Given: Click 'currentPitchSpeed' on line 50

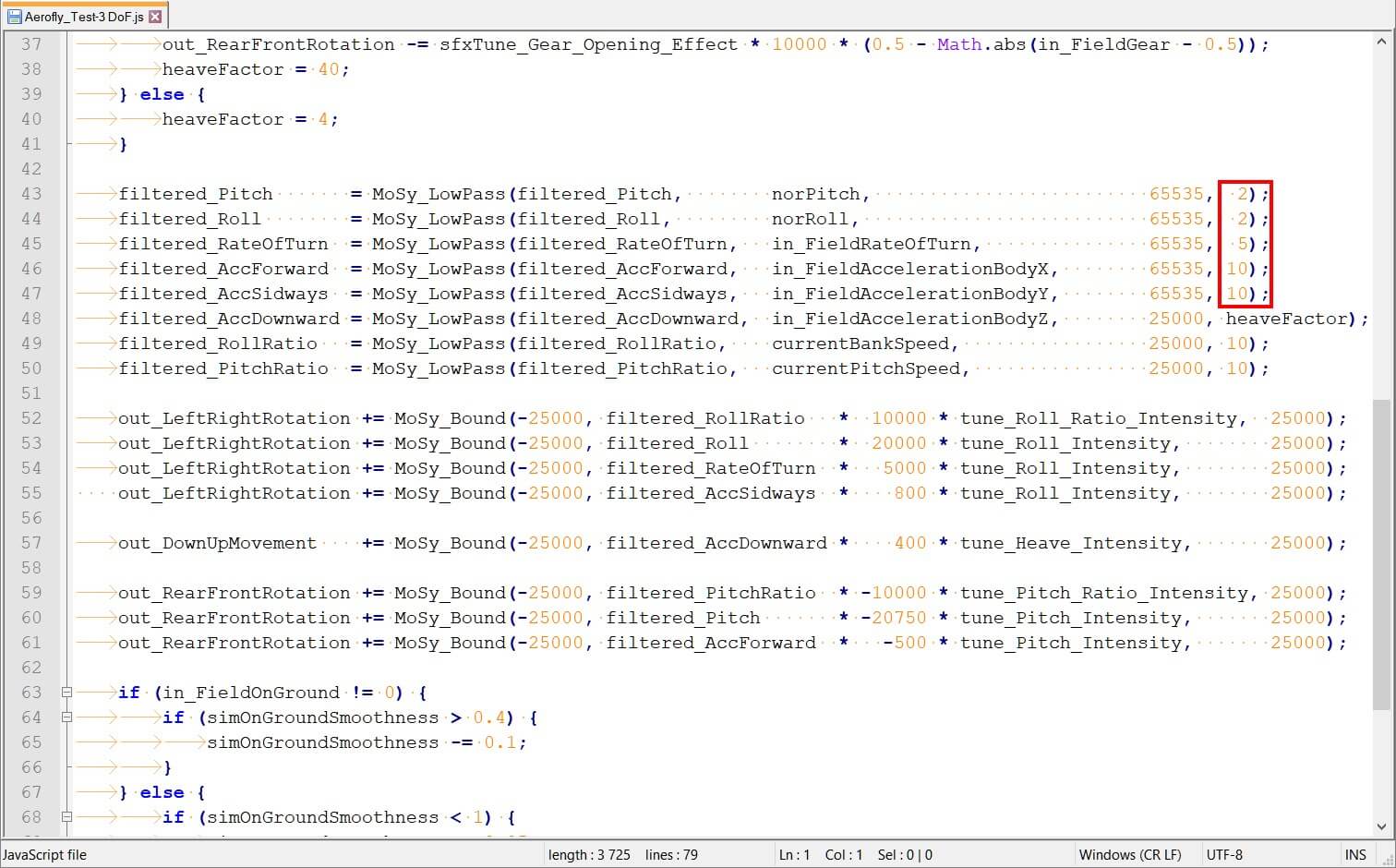Looking at the screenshot, I should tap(866, 368).
